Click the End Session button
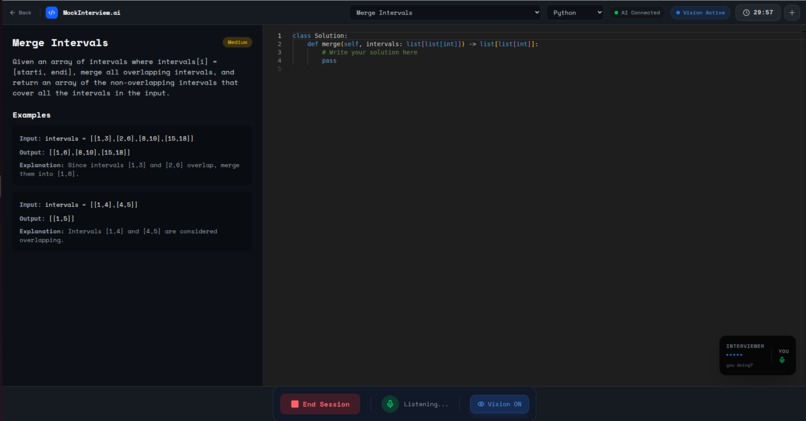 click(x=320, y=404)
